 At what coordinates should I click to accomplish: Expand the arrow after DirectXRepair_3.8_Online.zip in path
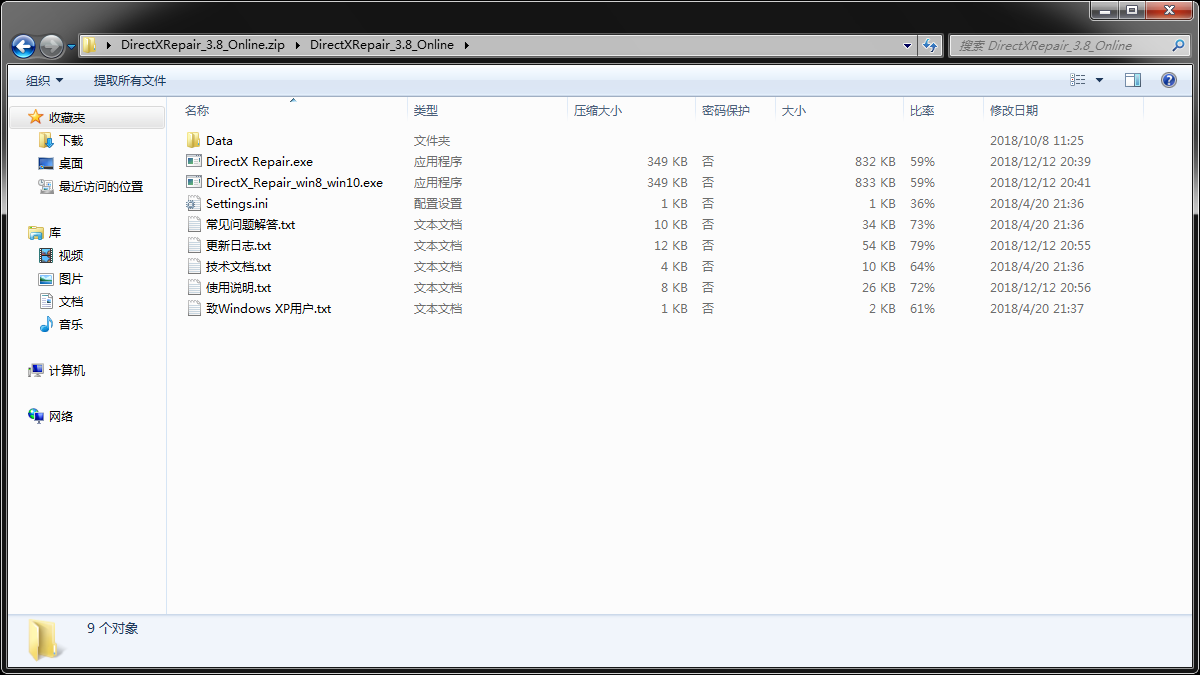297,45
